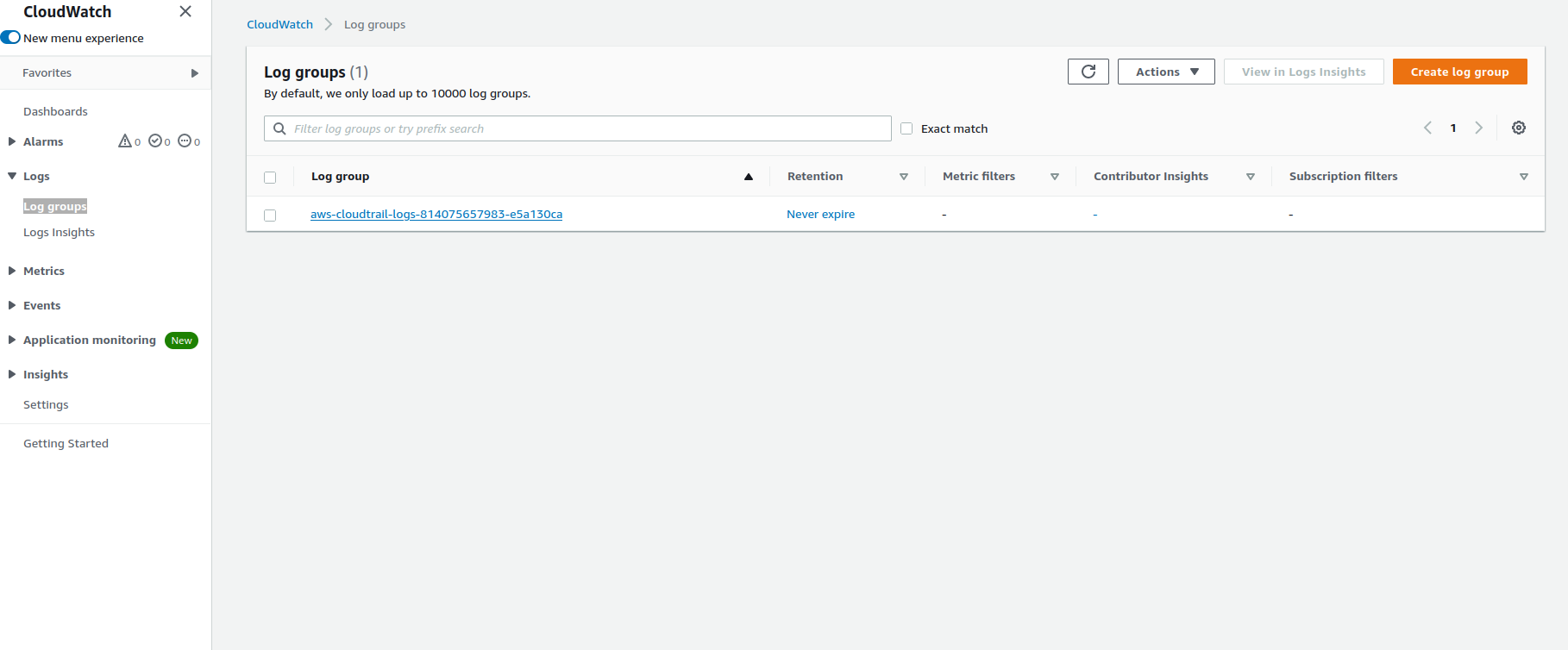This screenshot has height=650, width=1568.
Task: Sort by Contributor Insights column arrow
Action: pyautogui.click(x=1251, y=177)
